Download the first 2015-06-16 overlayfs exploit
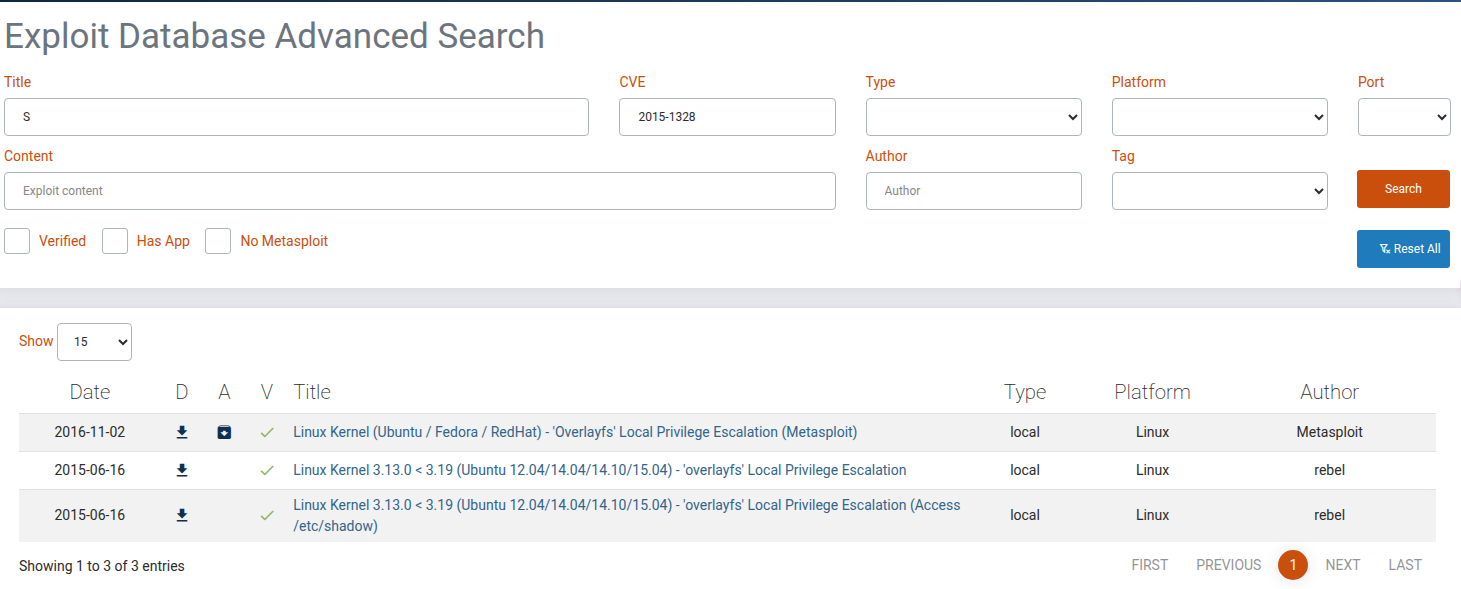 [182, 470]
